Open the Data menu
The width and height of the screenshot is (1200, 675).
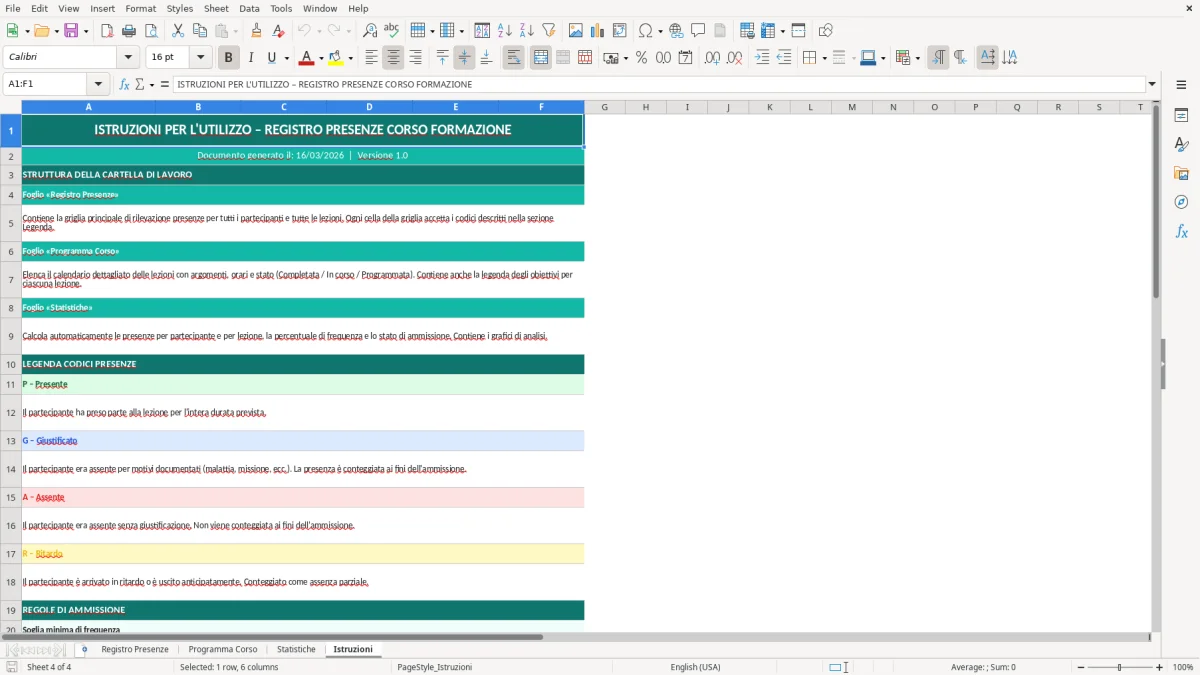click(x=249, y=8)
